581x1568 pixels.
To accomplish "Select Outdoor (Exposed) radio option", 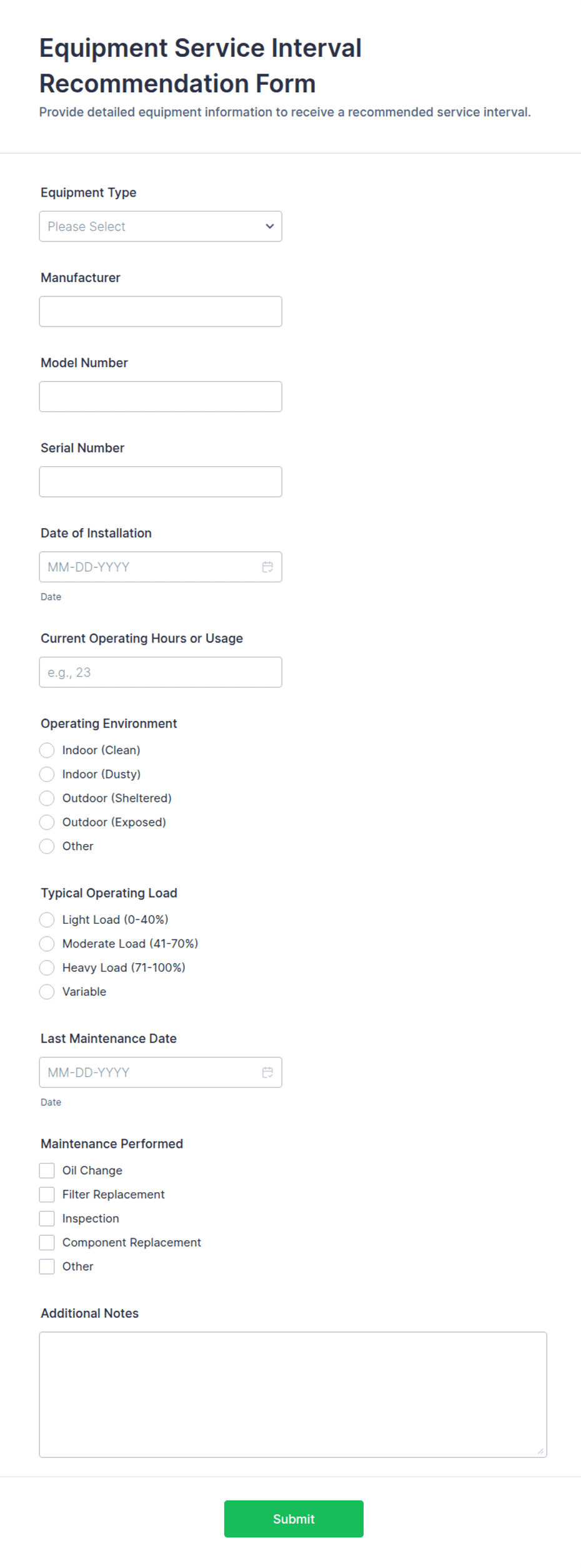I will coord(47,822).
